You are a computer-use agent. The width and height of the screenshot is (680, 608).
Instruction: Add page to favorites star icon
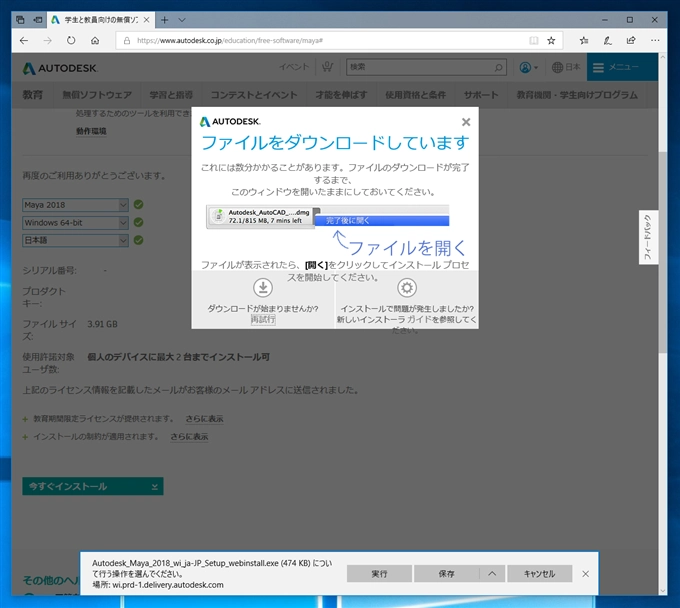[551, 40]
